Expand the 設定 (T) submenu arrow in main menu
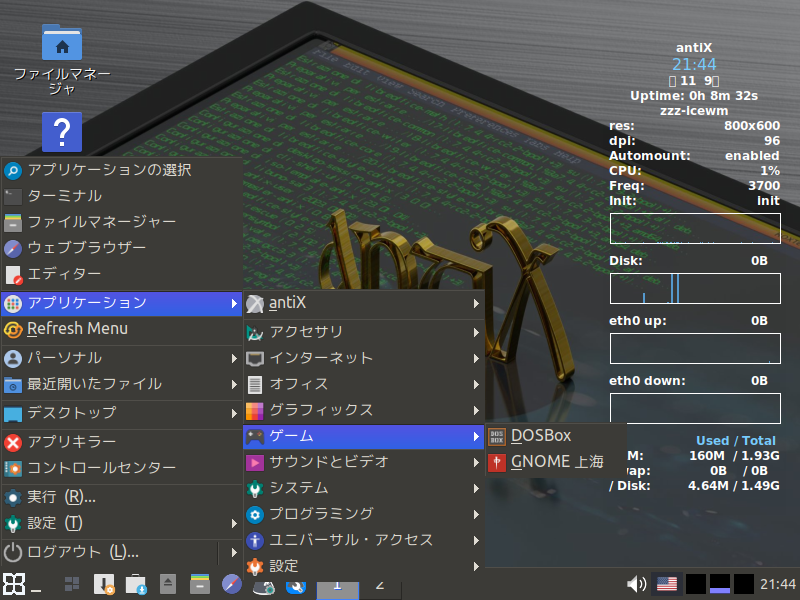 click(x=234, y=523)
